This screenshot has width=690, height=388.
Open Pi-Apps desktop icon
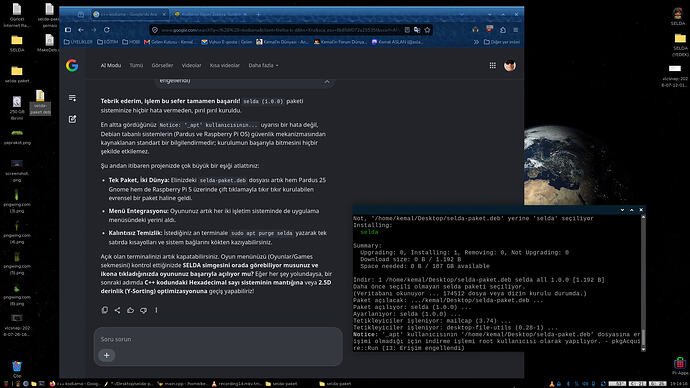pyautogui.click(x=679, y=366)
